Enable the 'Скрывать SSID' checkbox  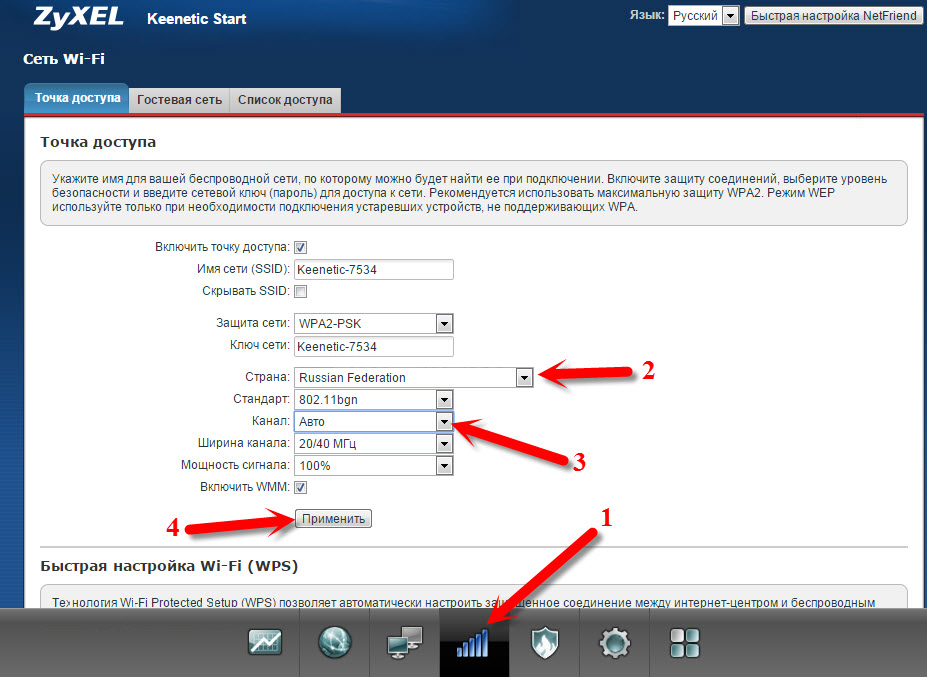[300, 291]
